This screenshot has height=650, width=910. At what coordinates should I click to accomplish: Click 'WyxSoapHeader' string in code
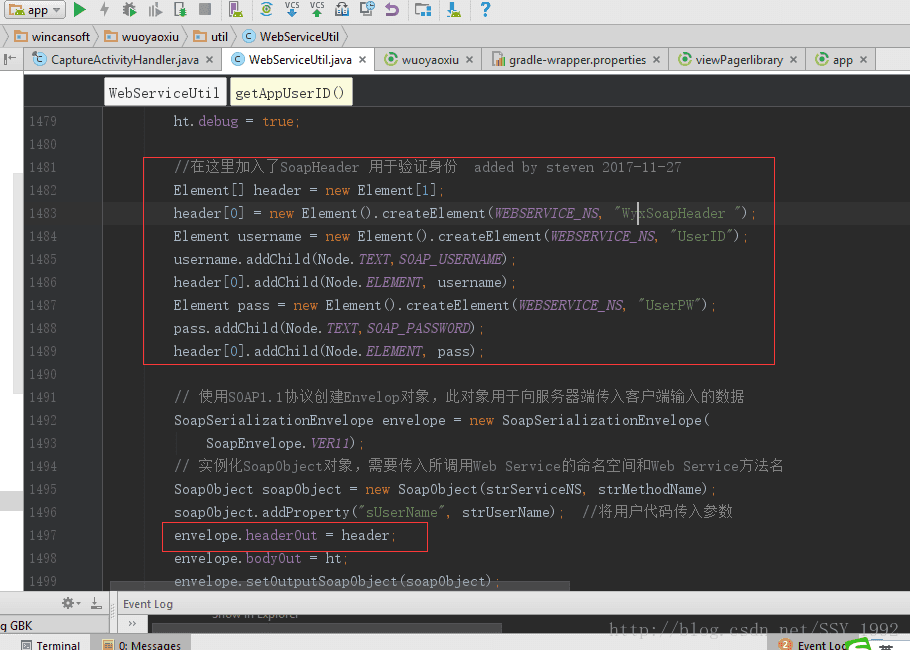pos(680,214)
